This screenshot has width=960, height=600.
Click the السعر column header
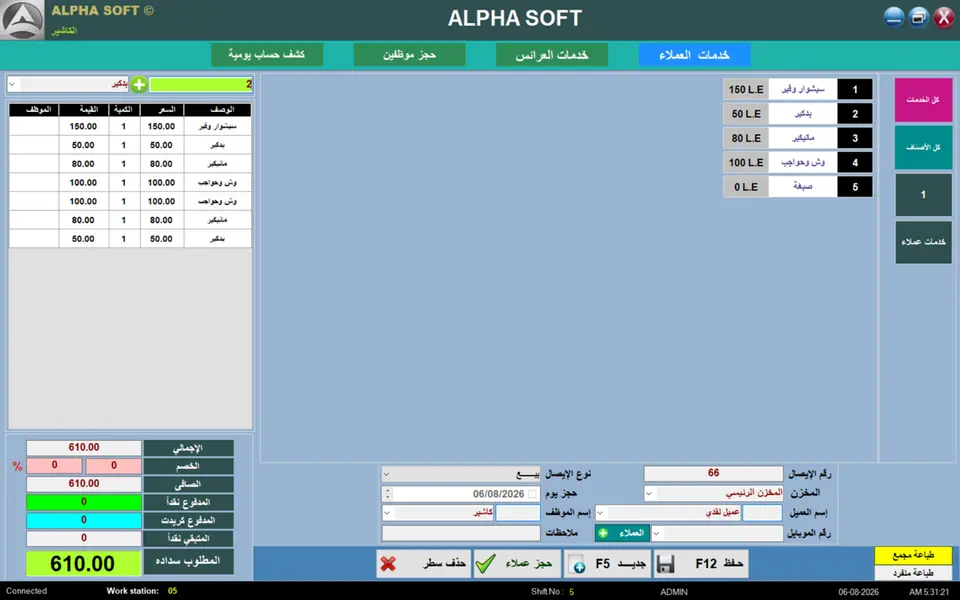point(162,110)
